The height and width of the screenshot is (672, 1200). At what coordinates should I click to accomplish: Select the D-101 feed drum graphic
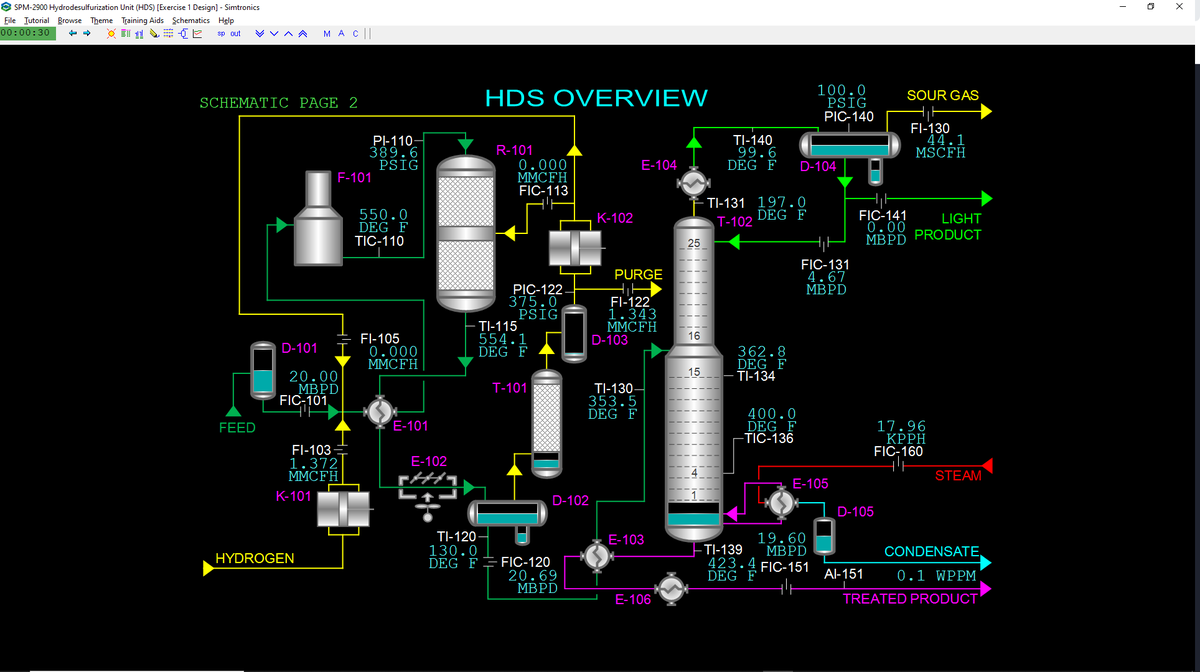263,371
